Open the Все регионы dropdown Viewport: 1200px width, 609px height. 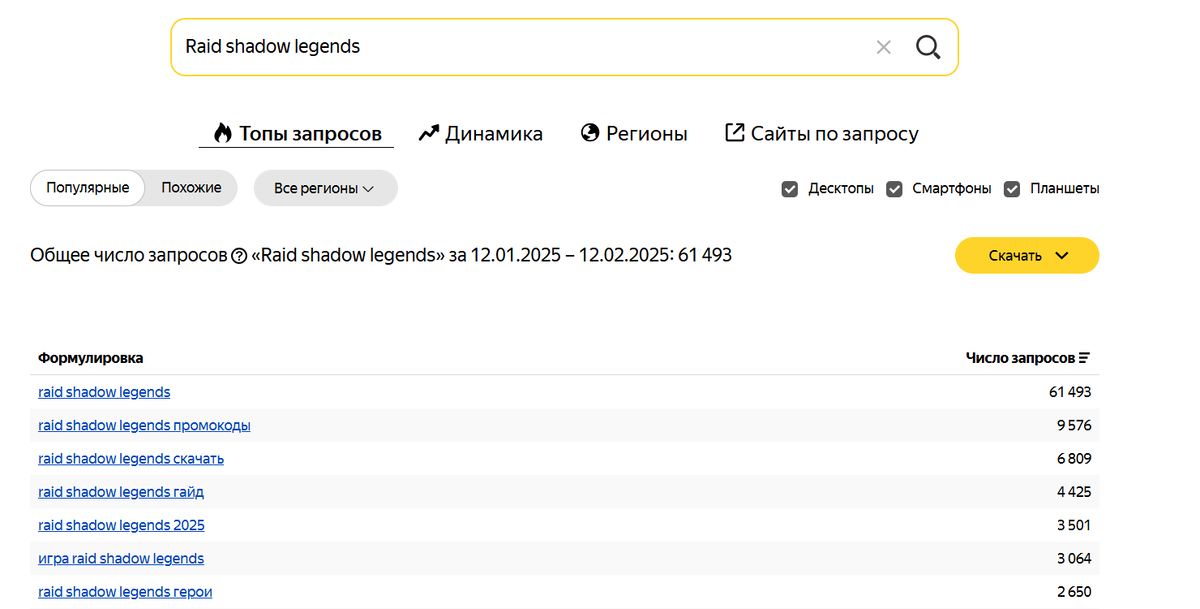pos(325,188)
